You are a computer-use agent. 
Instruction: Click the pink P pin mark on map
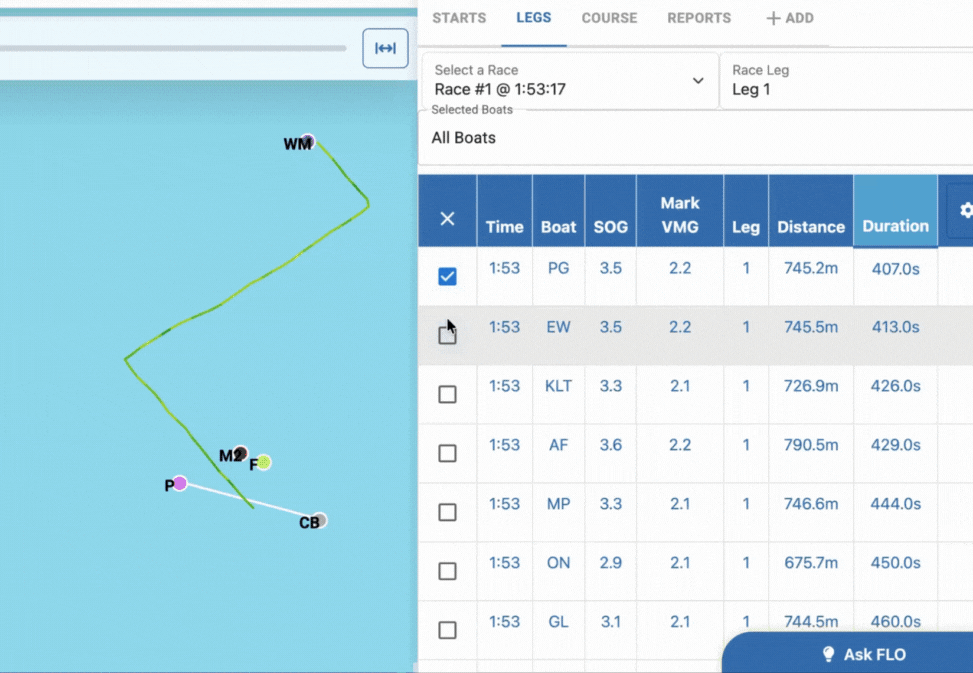[180, 484]
